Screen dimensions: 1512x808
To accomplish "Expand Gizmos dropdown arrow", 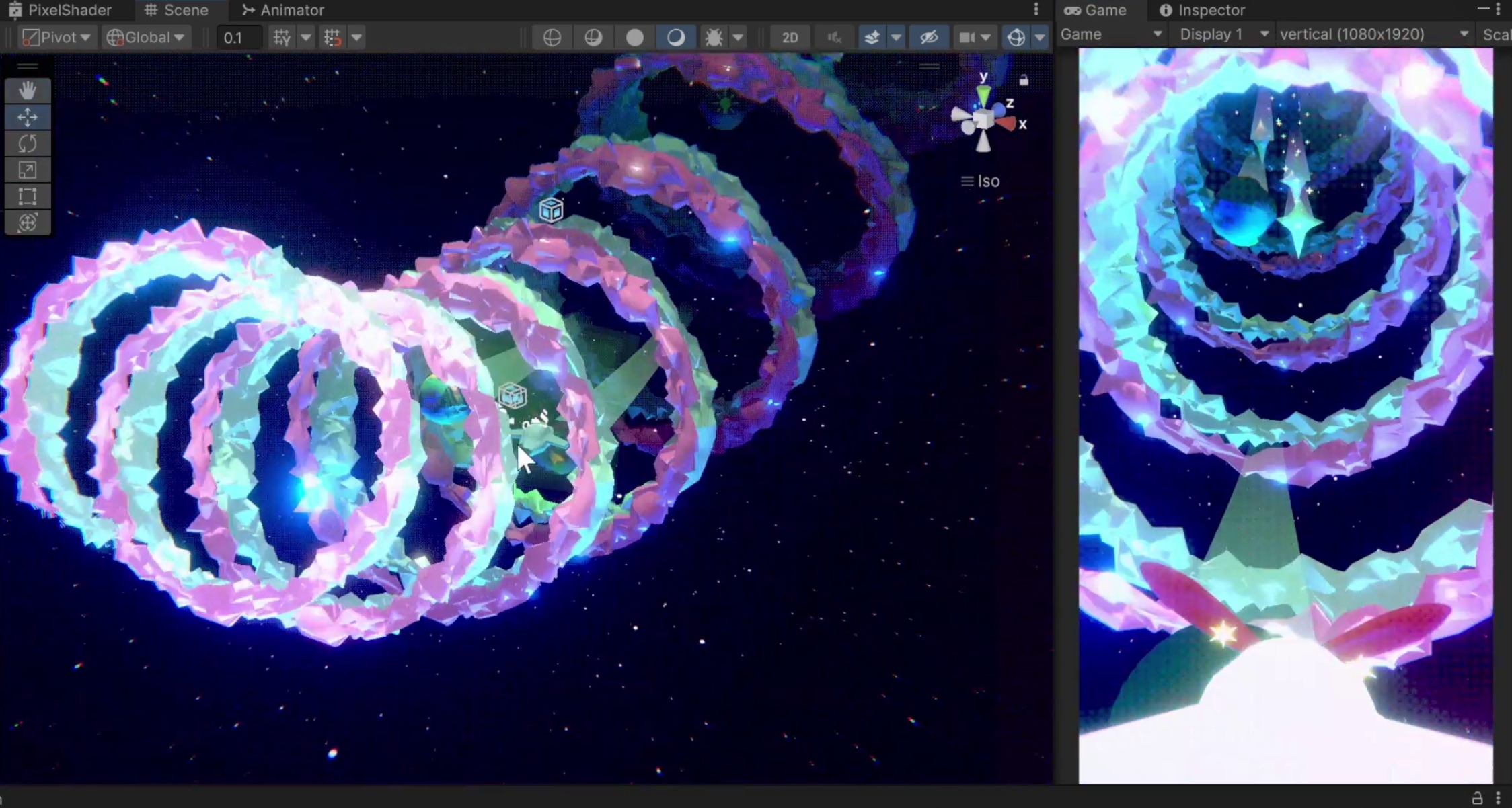I will coord(1040,37).
